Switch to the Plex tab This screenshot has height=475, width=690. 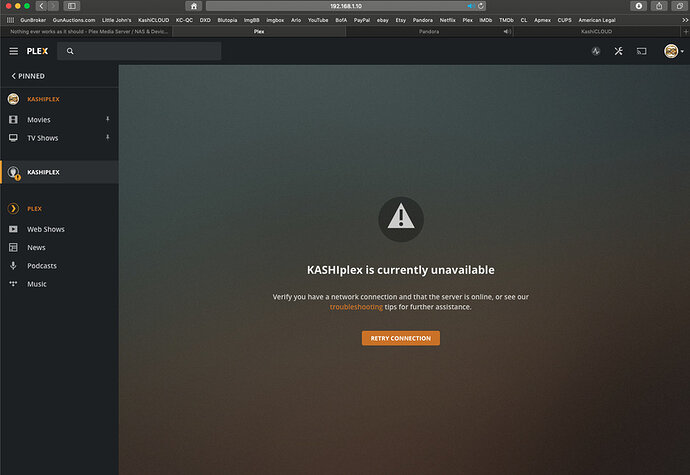[259, 31]
